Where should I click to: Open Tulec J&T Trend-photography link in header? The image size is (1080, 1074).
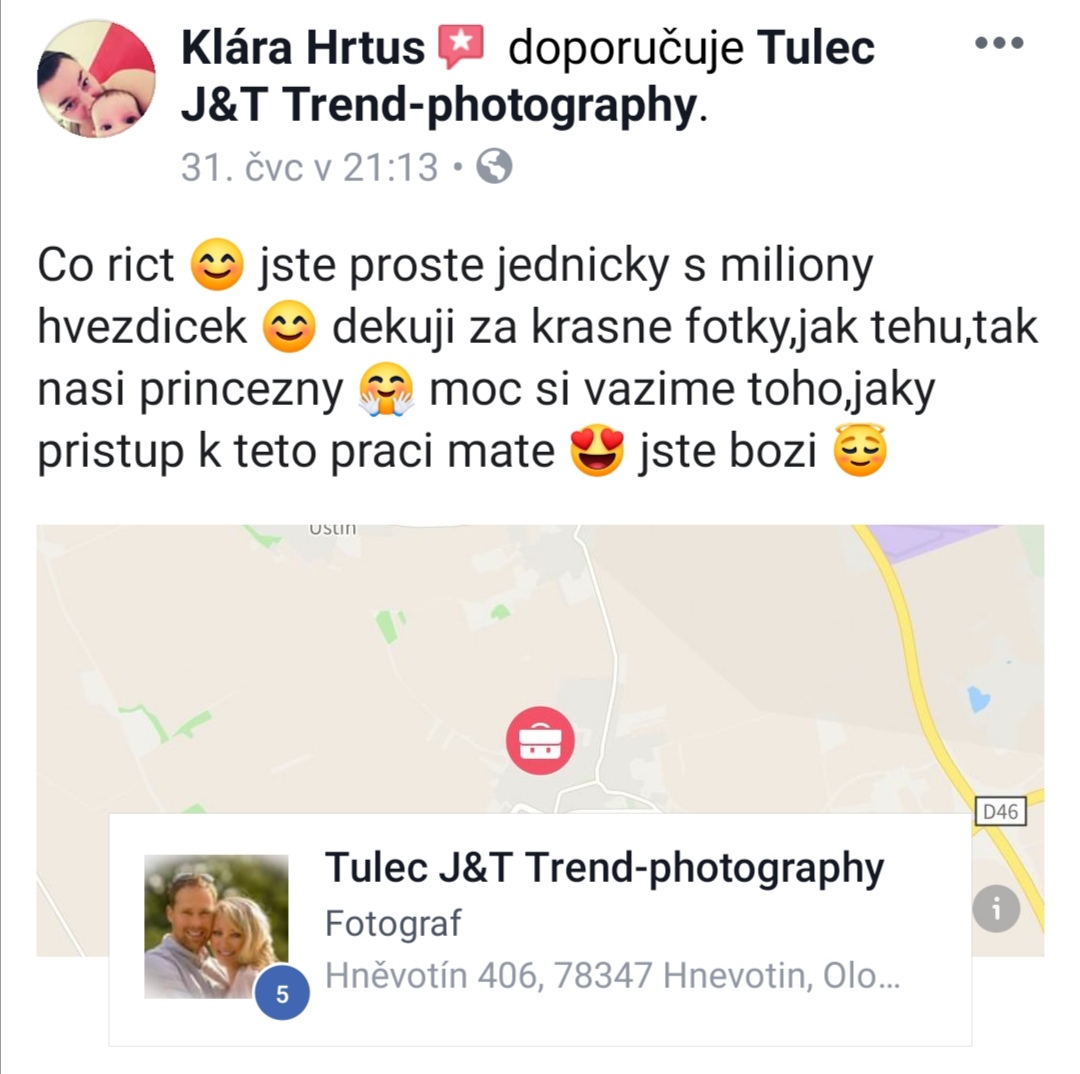click(x=528, y=76)
